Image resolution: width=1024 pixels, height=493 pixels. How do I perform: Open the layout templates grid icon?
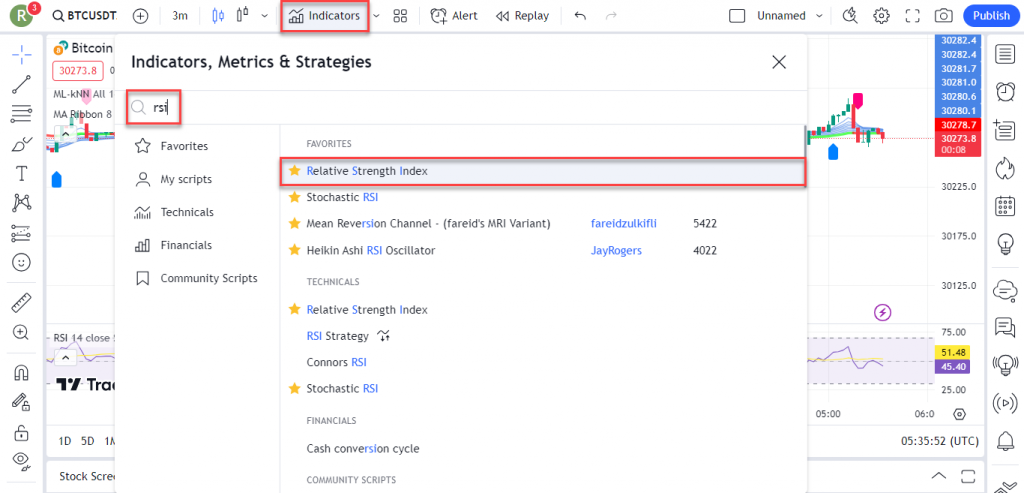click(400, 16)
